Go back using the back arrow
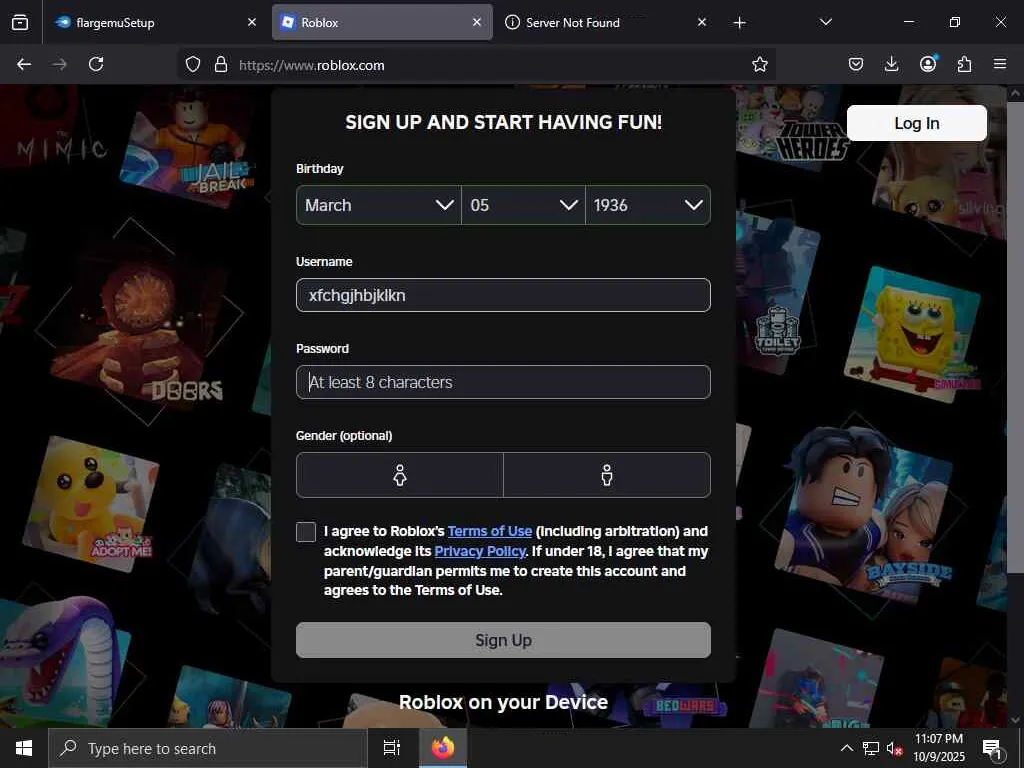 [24, 64]
